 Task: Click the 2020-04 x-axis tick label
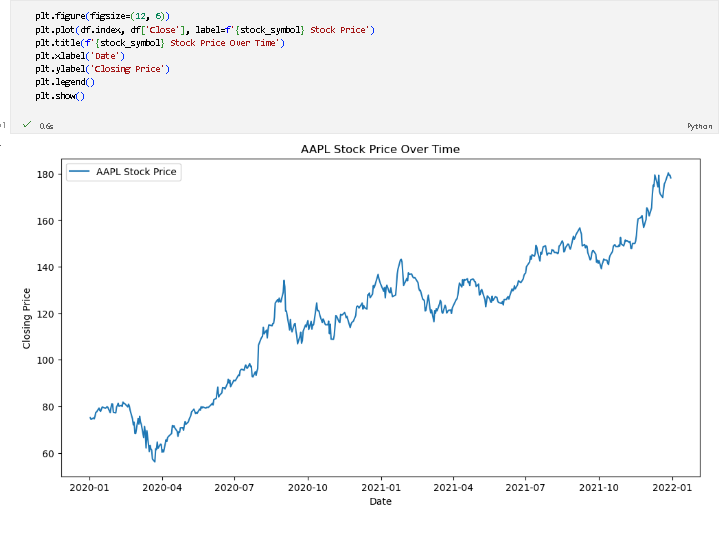(162, 488)
